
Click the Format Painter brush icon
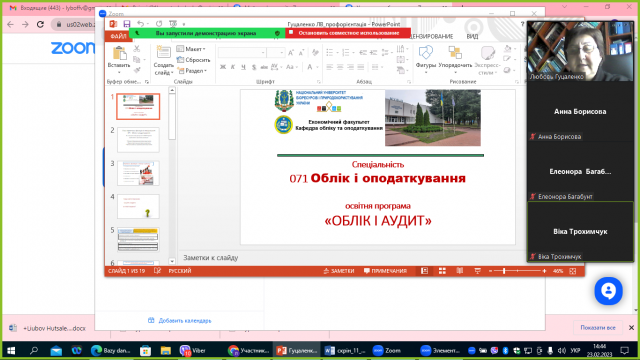(137, 70)
